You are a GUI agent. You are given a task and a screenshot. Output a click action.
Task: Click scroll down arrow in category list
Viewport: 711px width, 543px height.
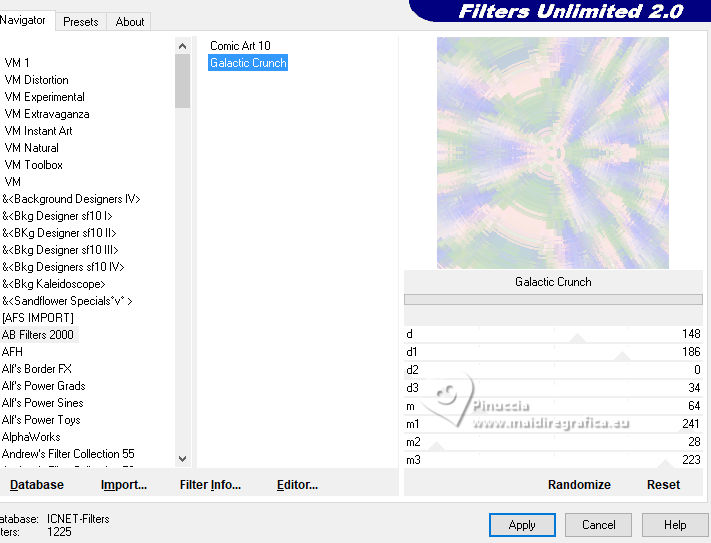[x=182, y=459]
